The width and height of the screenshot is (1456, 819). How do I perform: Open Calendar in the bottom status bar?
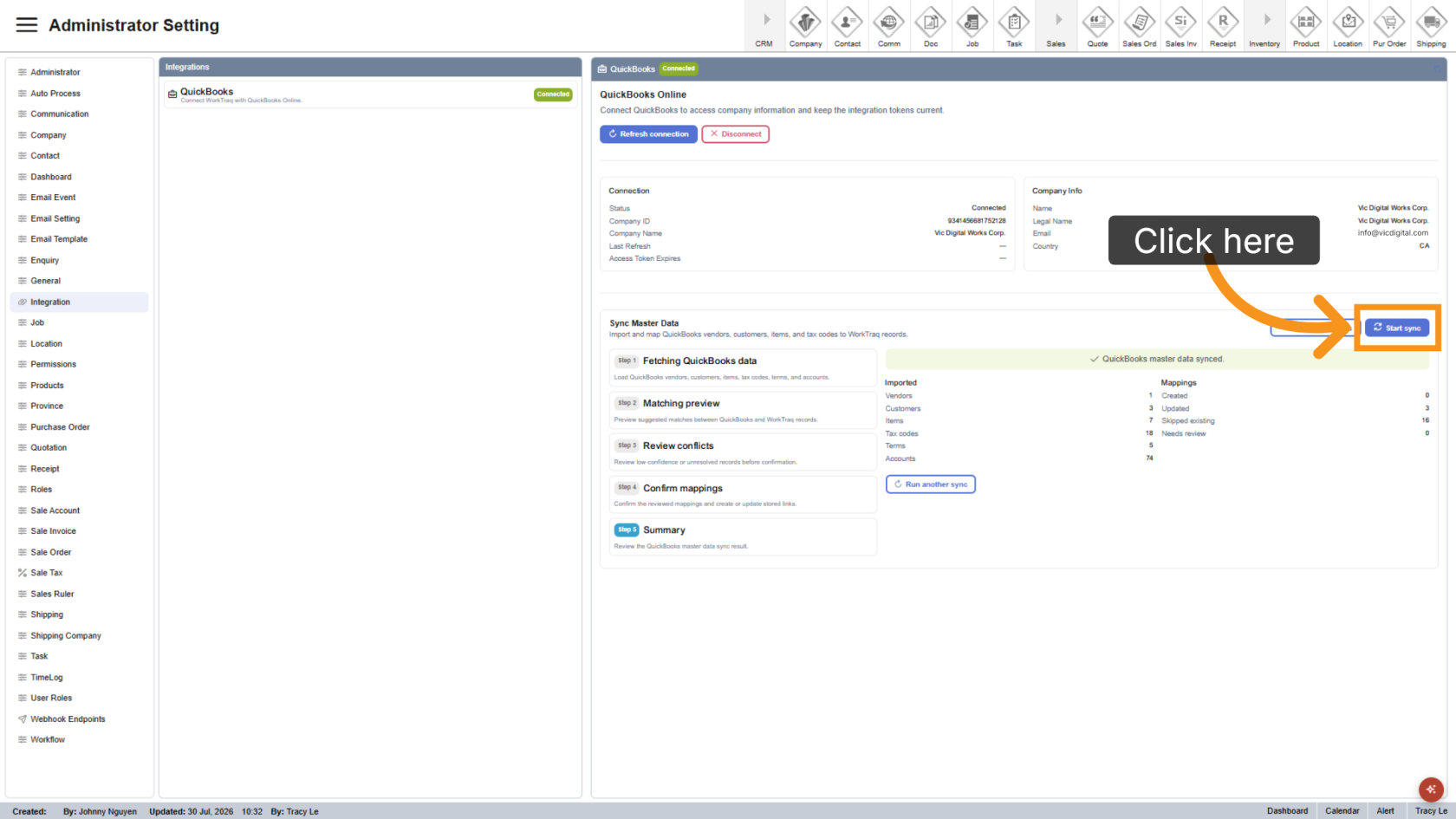click(1342, 811)
